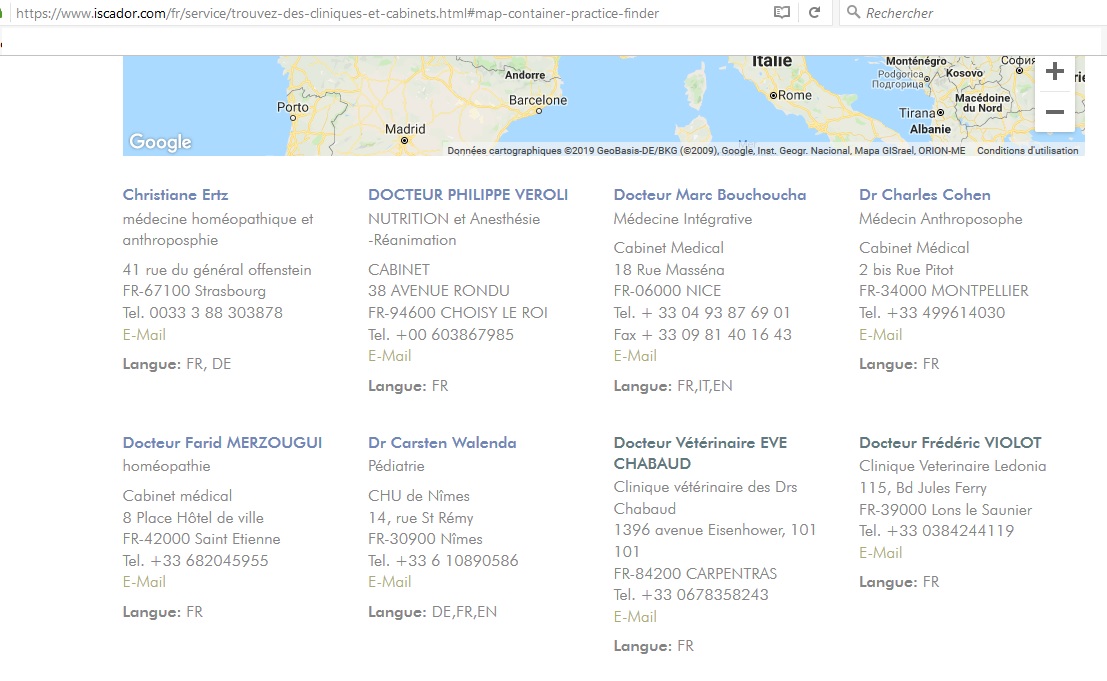Email Docteur Marc Bouchoucha via E-Mail link
The width and height of the screenshot is (1107, 681).
pyautogui.click(x=635, y=356)
